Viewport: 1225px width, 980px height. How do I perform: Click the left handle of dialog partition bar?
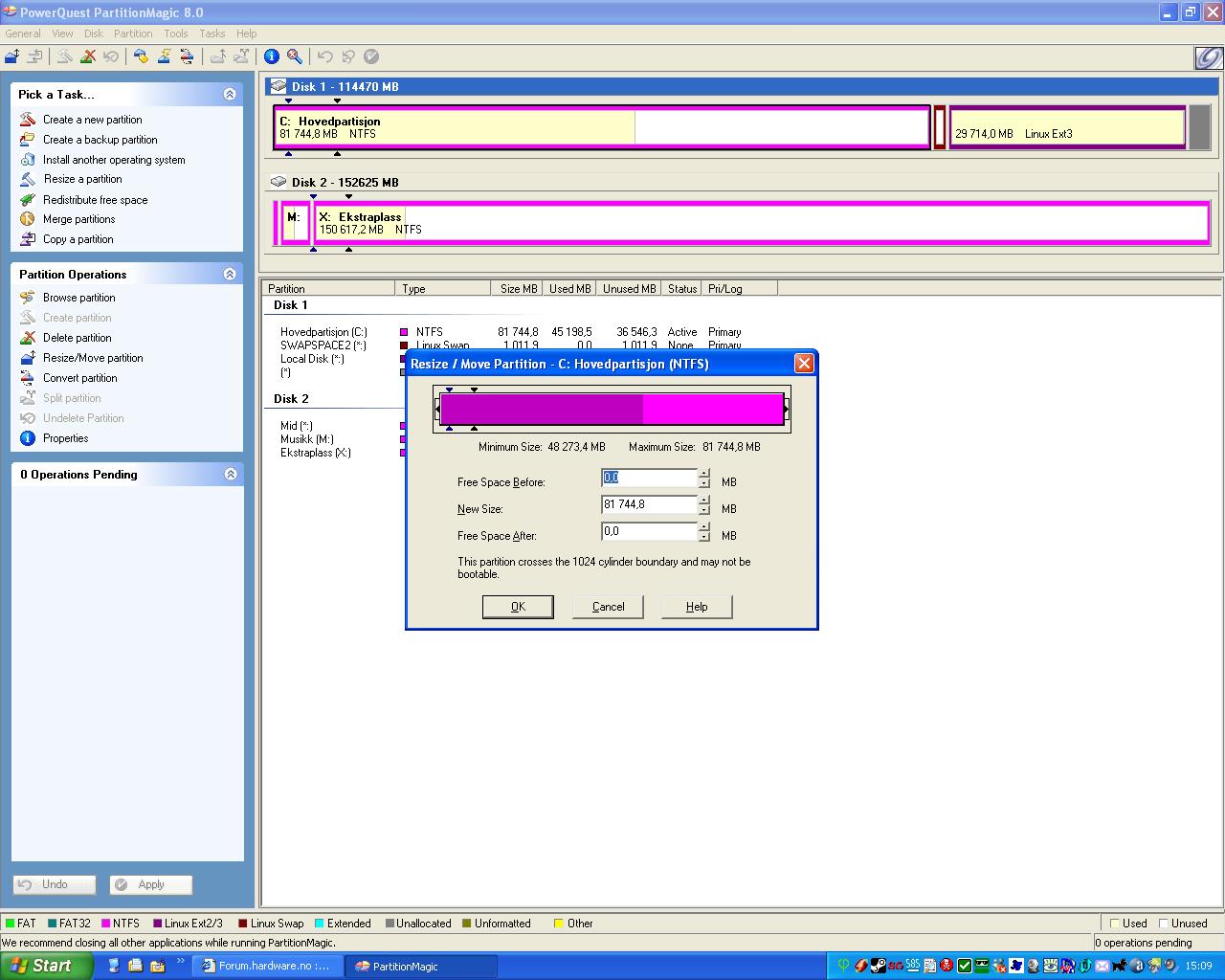[437, 409]
